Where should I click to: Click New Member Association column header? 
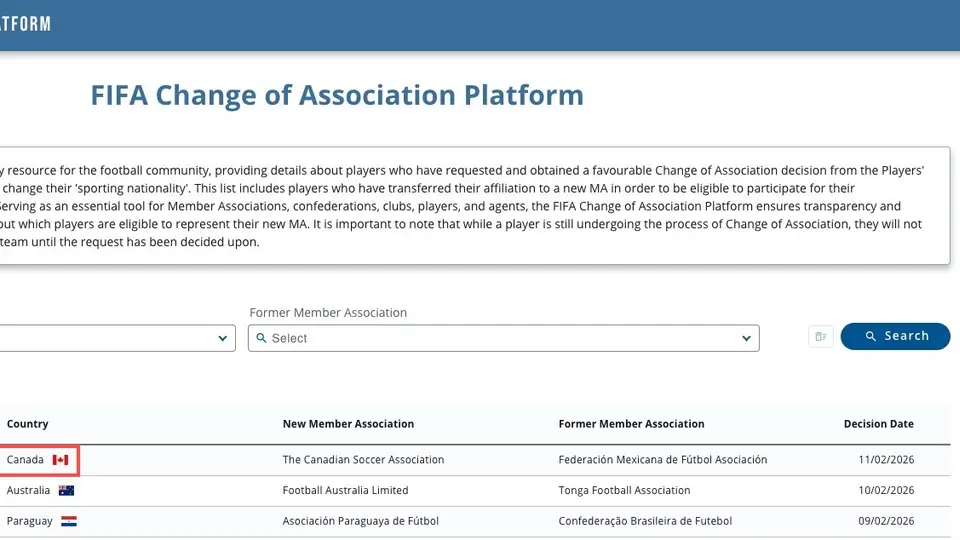[x=348, y=424]
